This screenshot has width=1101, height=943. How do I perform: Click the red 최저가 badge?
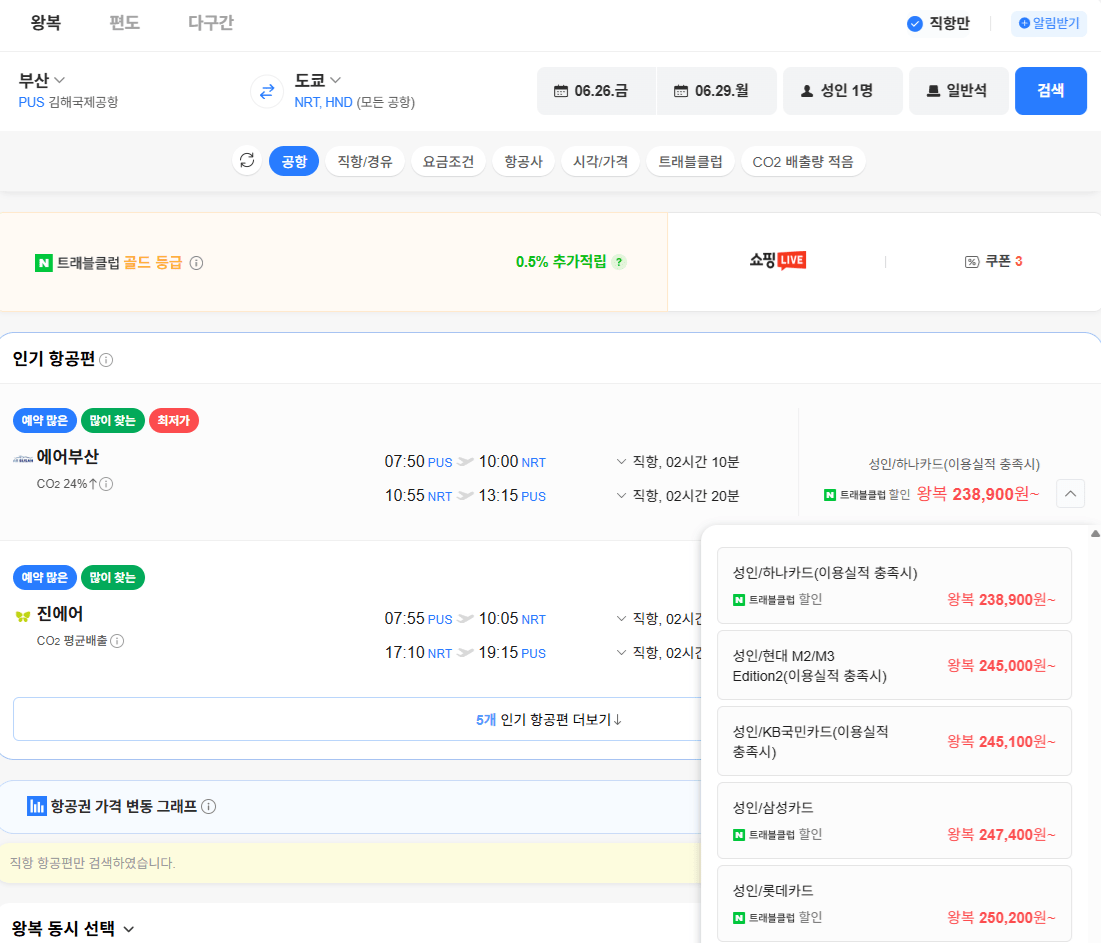(174, 421)
